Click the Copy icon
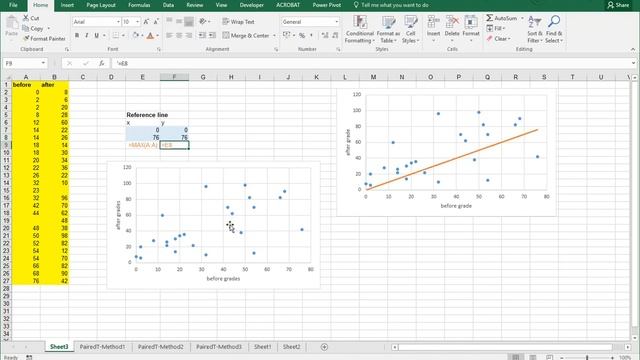The width and height of the screenshot is (640, 360). coord(26,29)
